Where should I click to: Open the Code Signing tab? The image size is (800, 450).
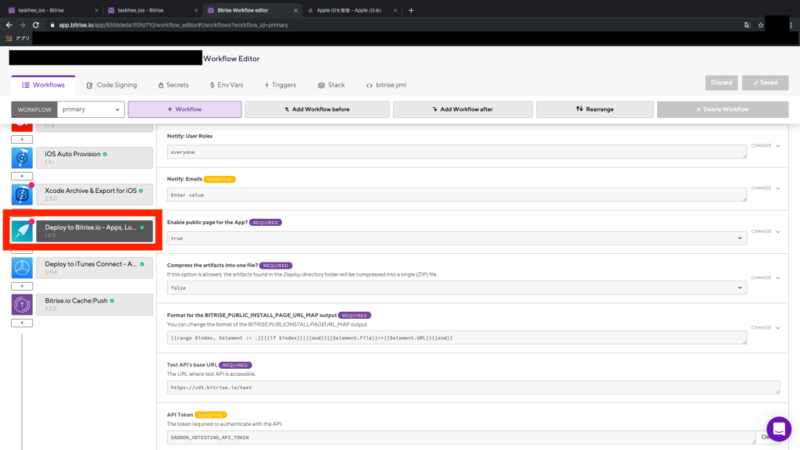pyautogui.click(x=112, y=85)
